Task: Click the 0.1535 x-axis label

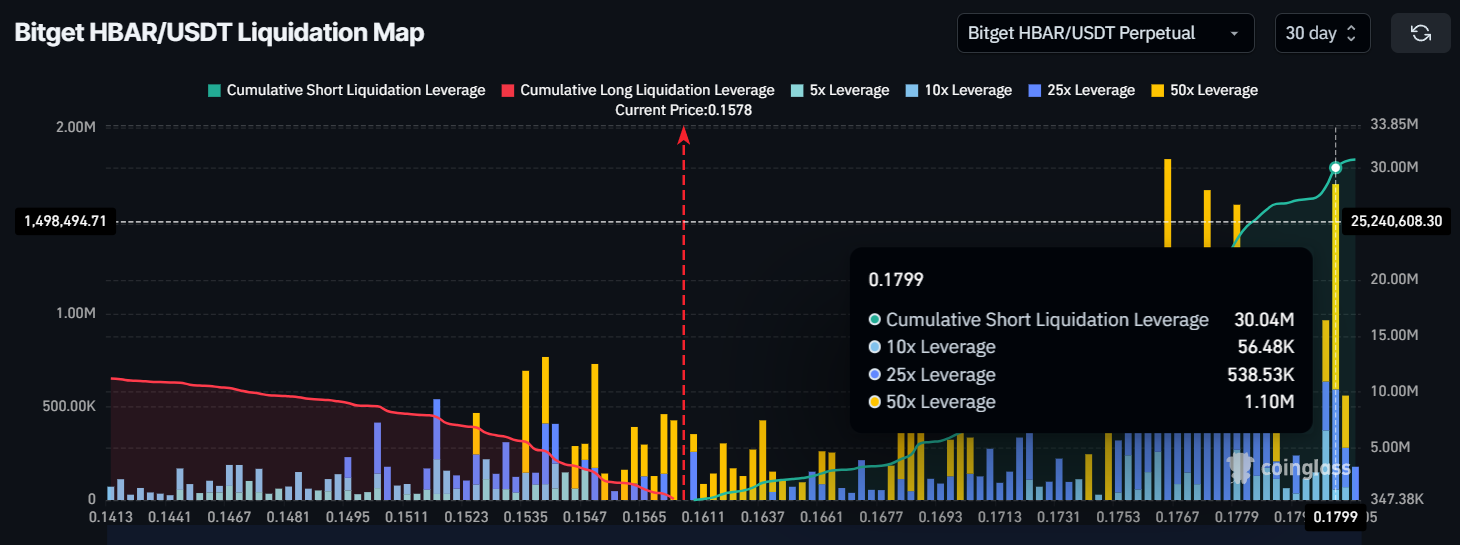Action: click(526, 517)
